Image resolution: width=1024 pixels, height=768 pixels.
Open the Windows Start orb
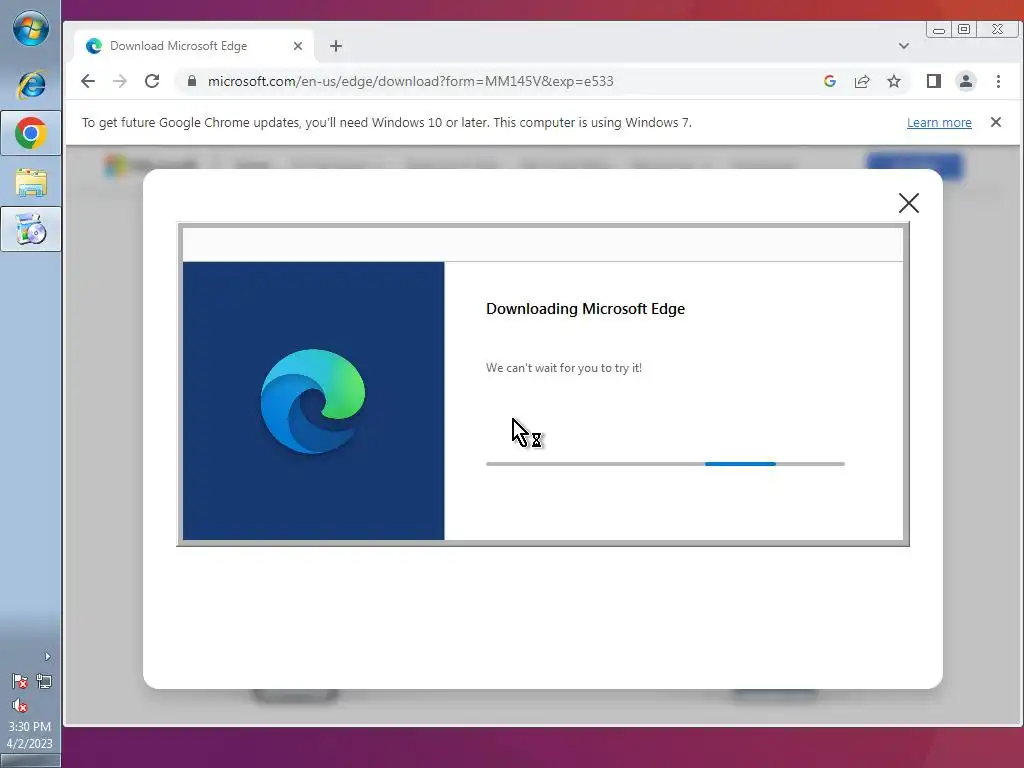(31, 28)
